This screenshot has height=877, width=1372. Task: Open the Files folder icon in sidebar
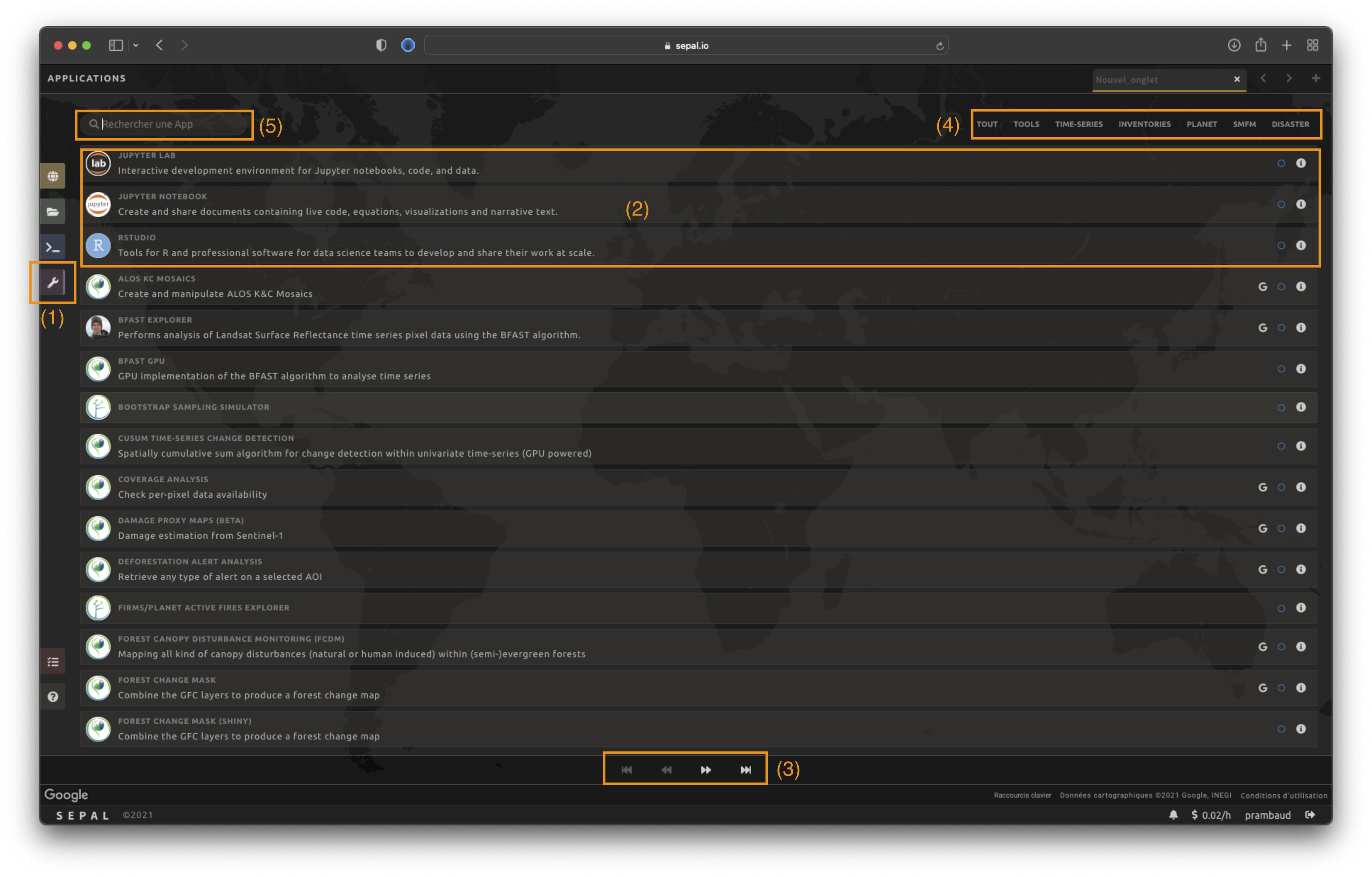[52, 212]
